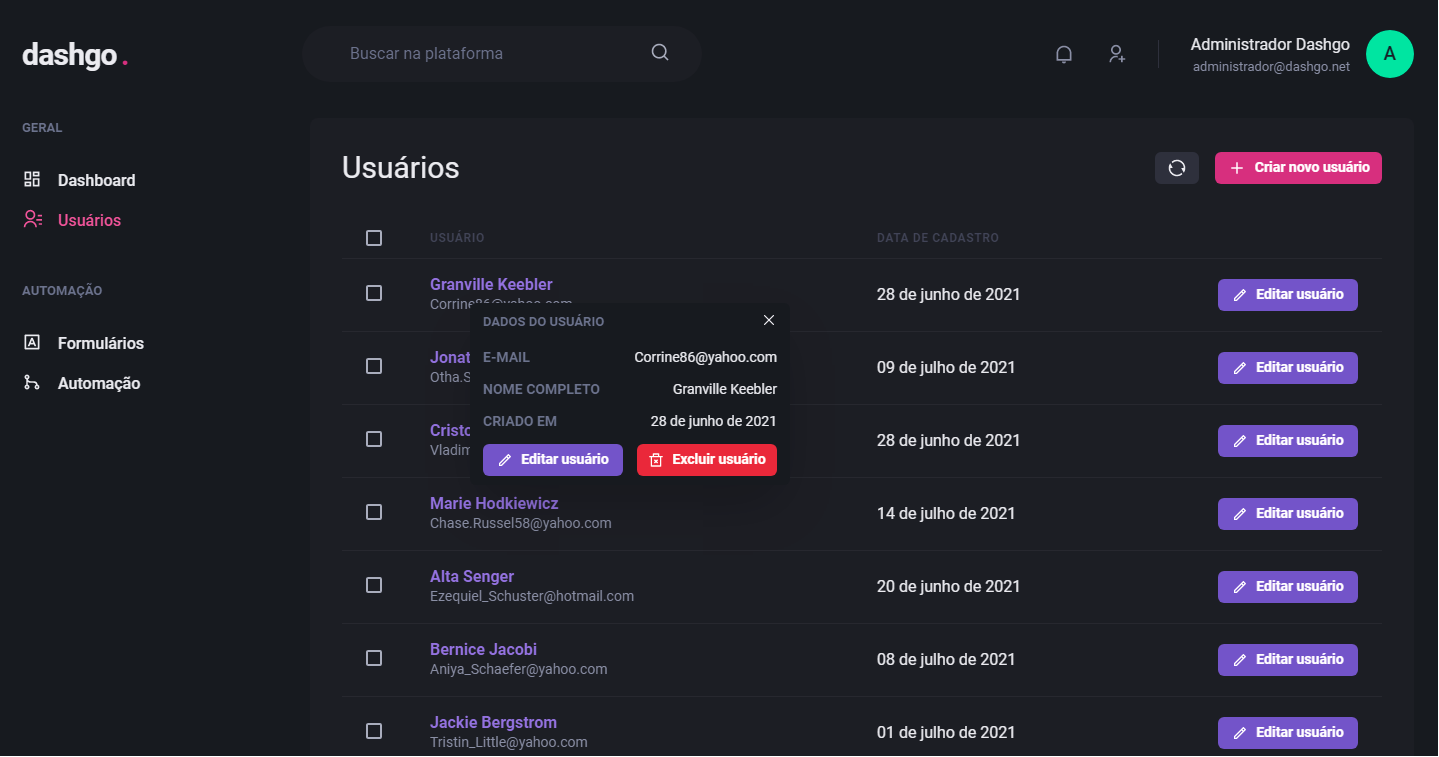Click the refresh icon near Criar novo usuário

[x=1176, y=168]
